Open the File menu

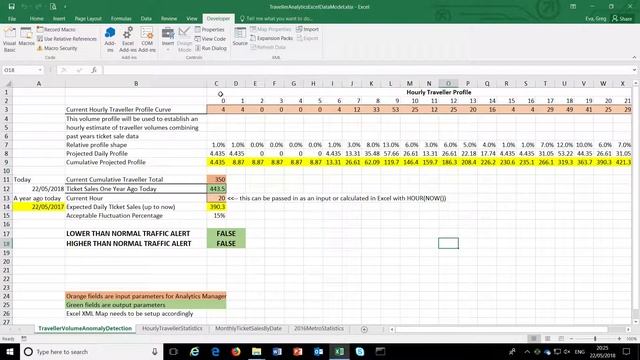(12, 18)
